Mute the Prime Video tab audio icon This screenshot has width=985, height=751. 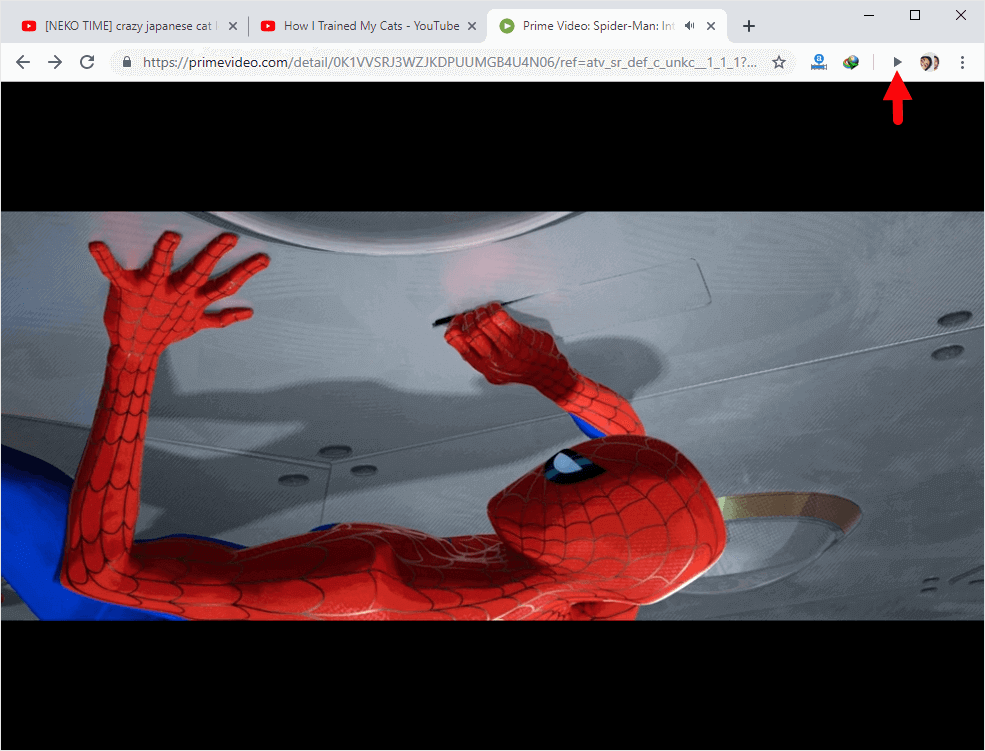pyautogui.click(x=690, y=26)
